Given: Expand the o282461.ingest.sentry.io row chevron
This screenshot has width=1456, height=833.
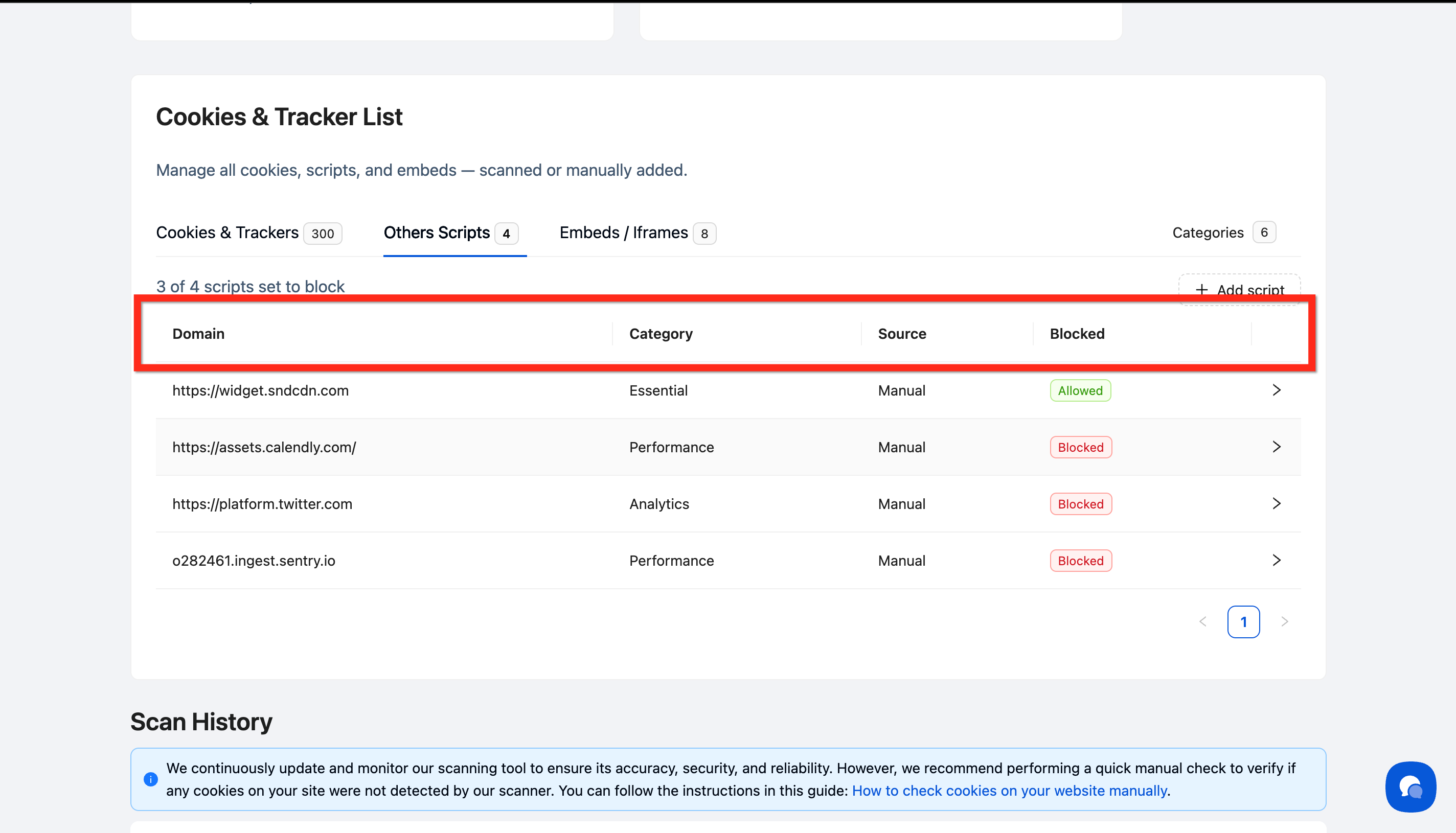Looking at the screenshot, I should (1276, 560).
